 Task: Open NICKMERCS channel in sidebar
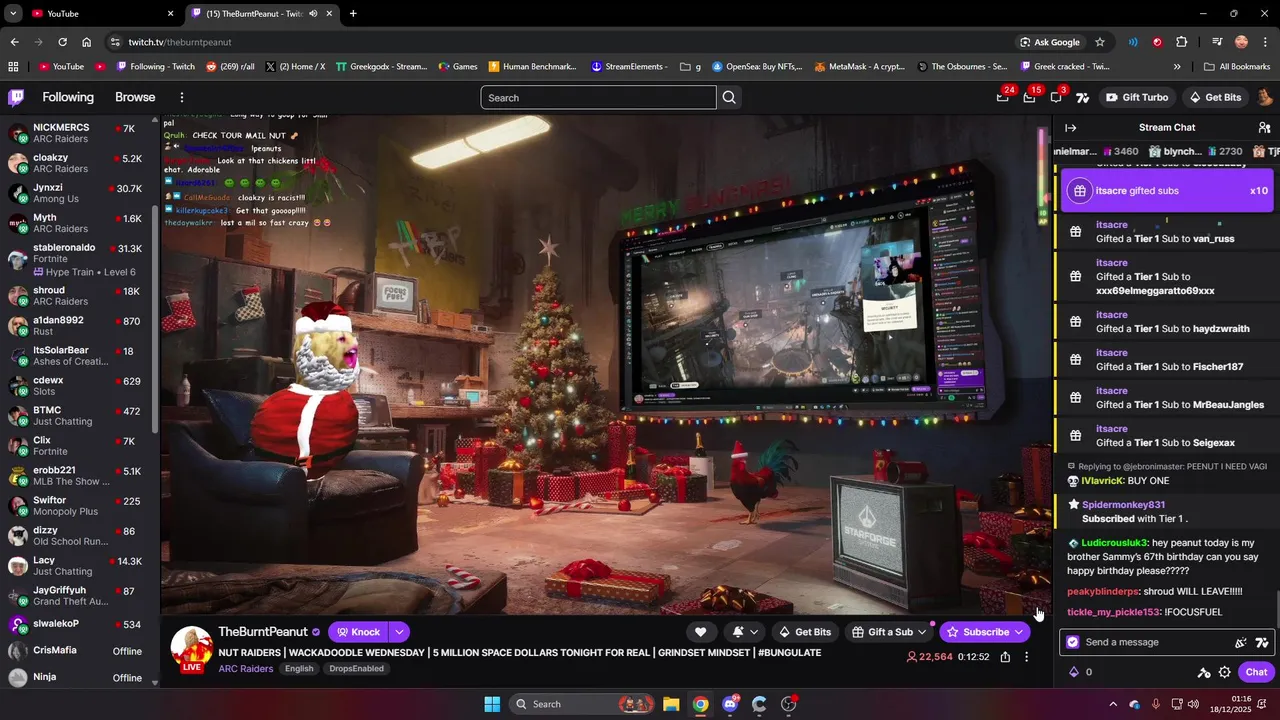pos(80,133)
